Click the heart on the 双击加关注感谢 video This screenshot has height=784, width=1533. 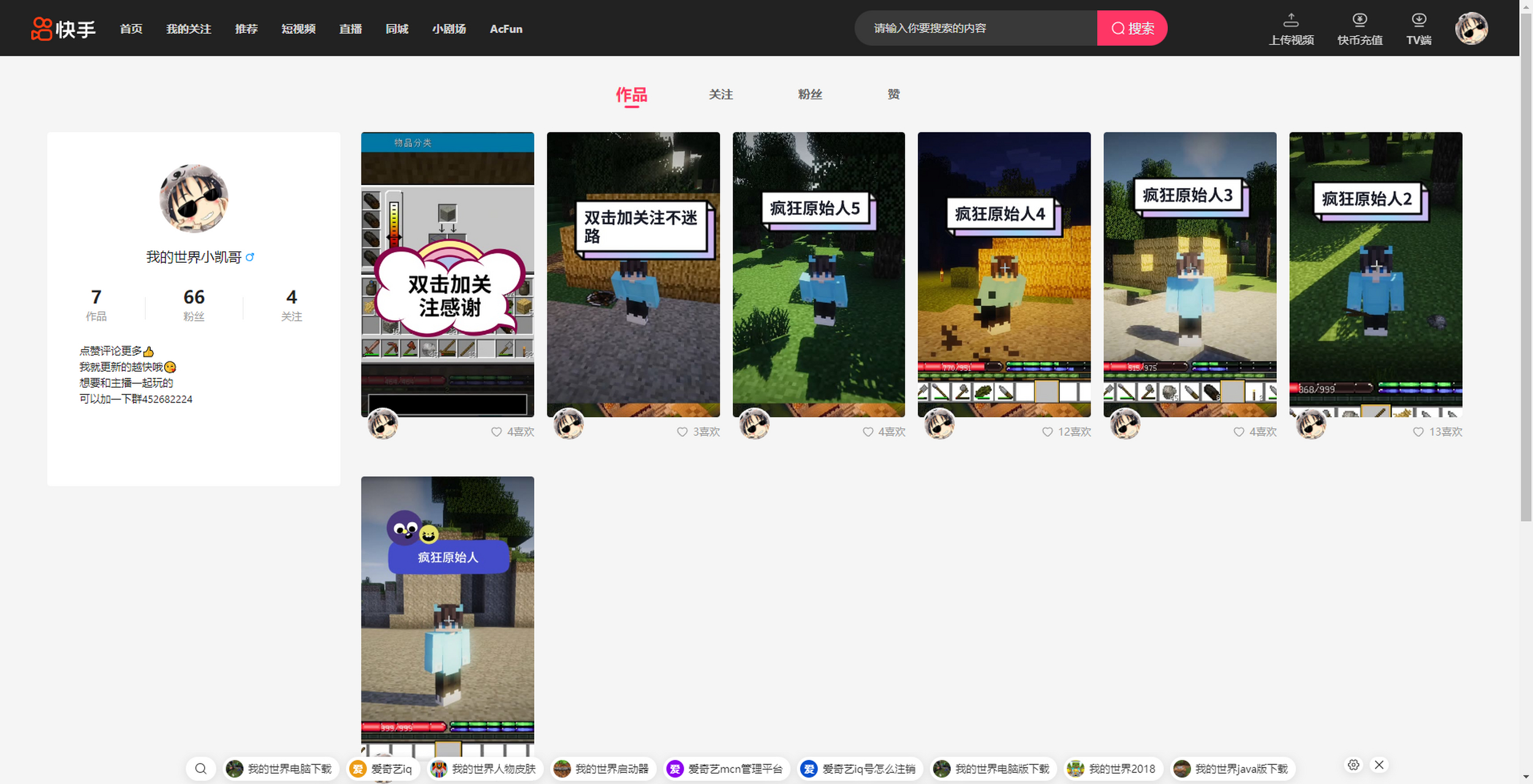point(496,432)
